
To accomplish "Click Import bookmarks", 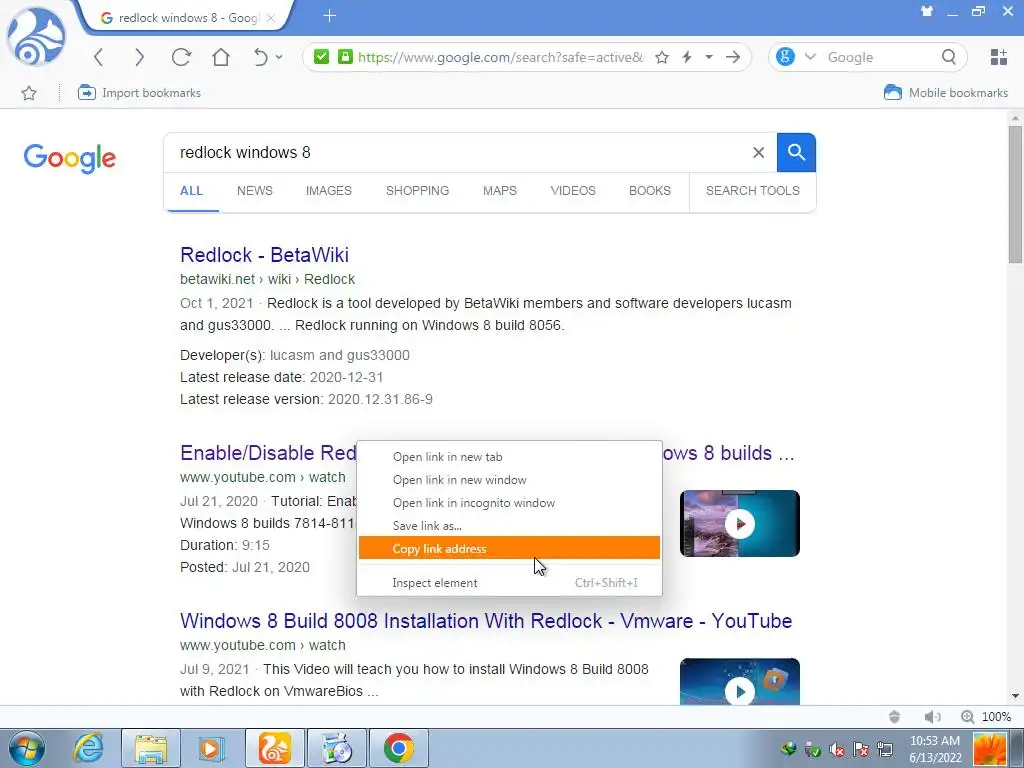I will point(139,93).
